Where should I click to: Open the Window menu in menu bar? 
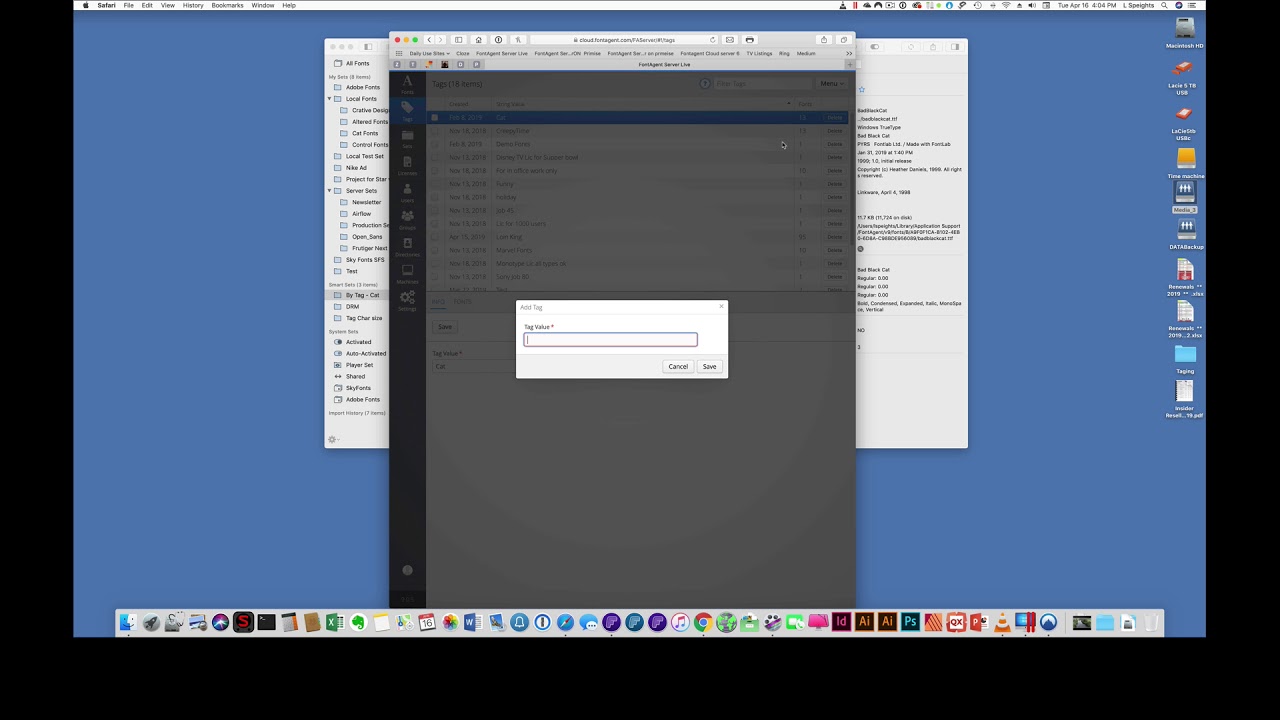(x=263, y=5)
